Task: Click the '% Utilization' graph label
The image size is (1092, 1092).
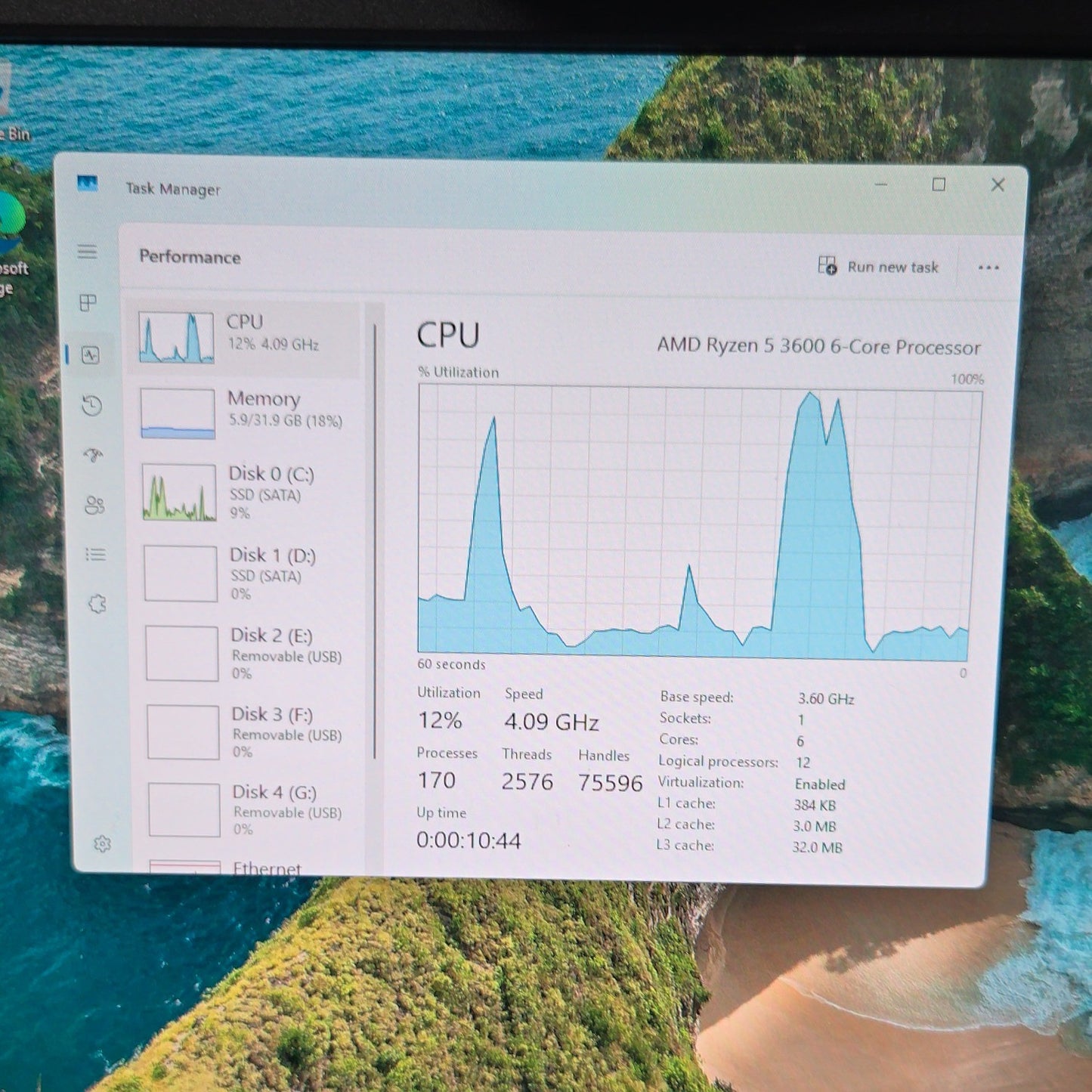Action: pos(459,372)
